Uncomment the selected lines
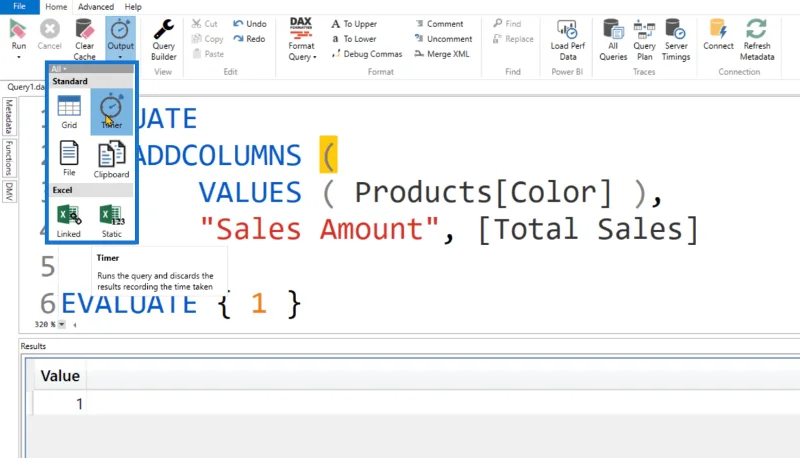The width and height of the screenshot is (800, 458). click(x=443, y=39)
